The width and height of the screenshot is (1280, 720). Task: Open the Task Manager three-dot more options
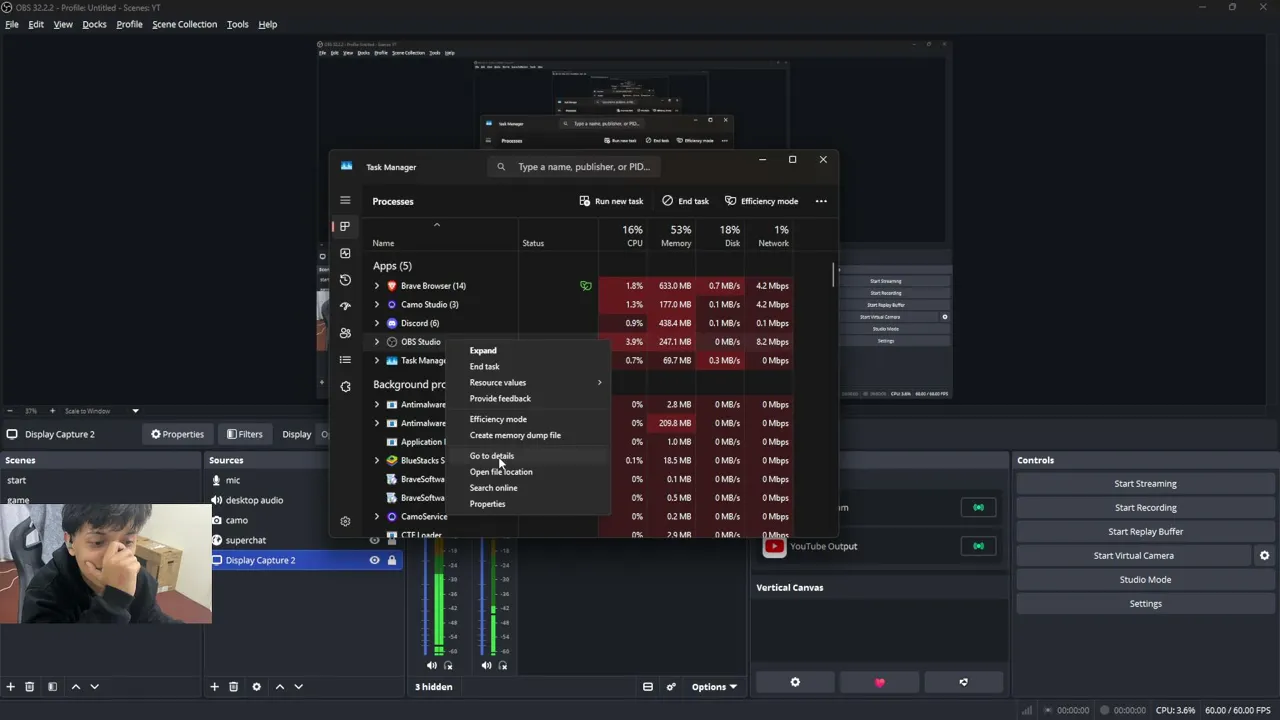pyautogui.click(x=821, y=201)
